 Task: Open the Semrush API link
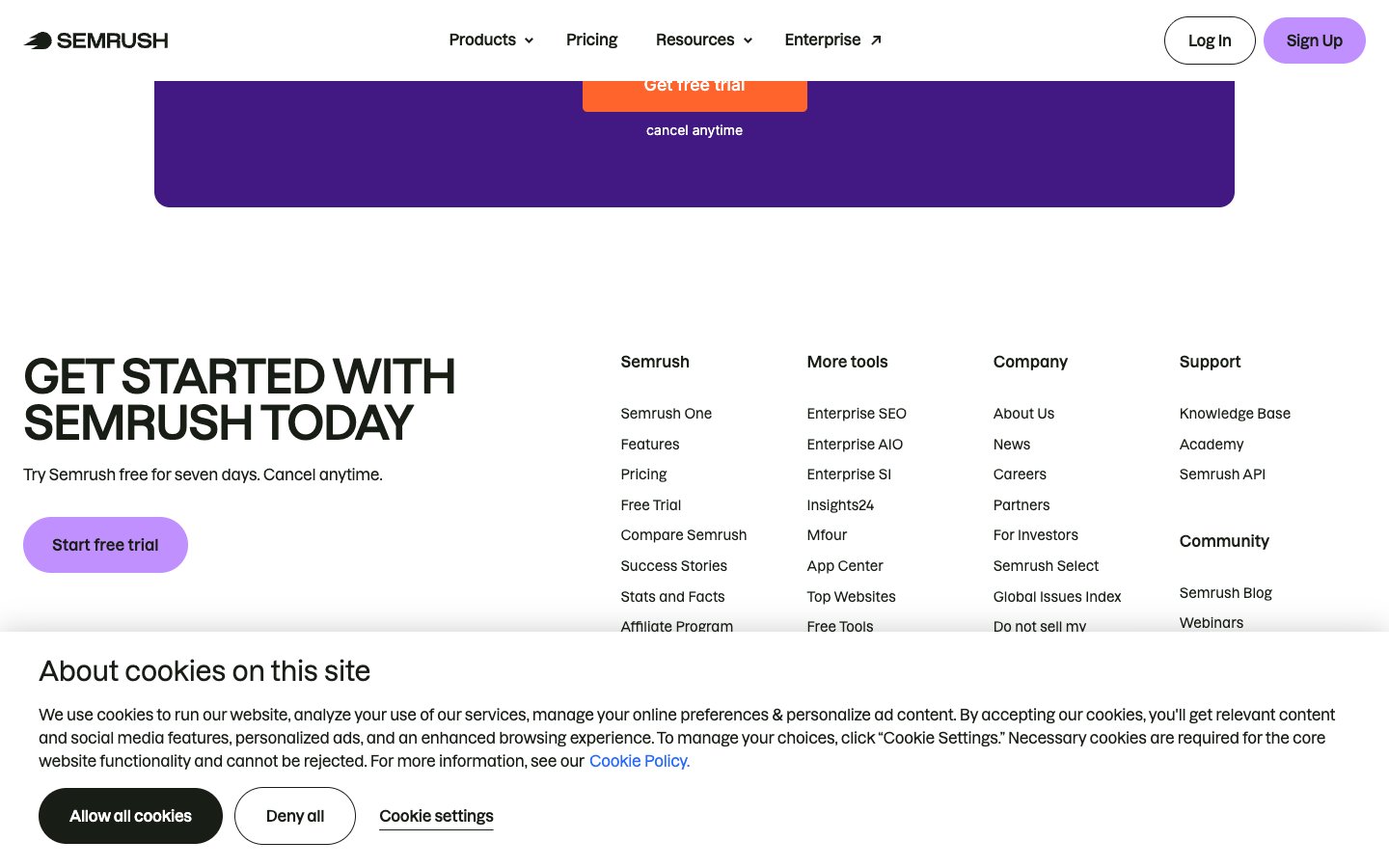(1222, 475)
